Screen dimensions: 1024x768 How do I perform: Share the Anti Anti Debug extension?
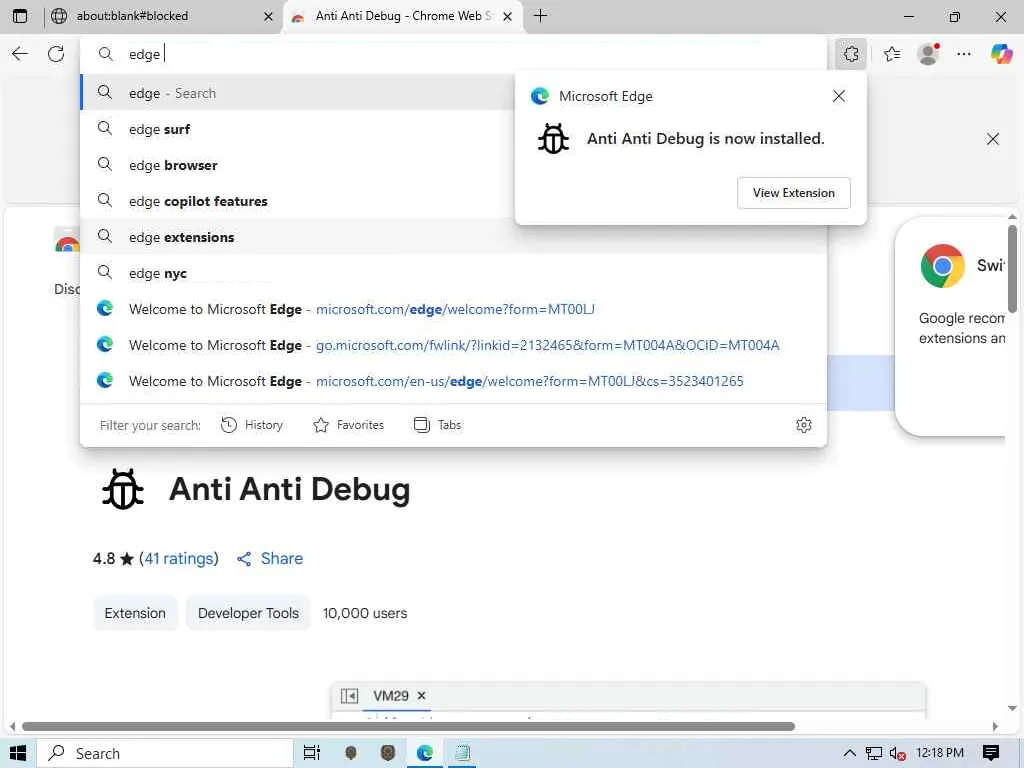(x=270, y=558)
